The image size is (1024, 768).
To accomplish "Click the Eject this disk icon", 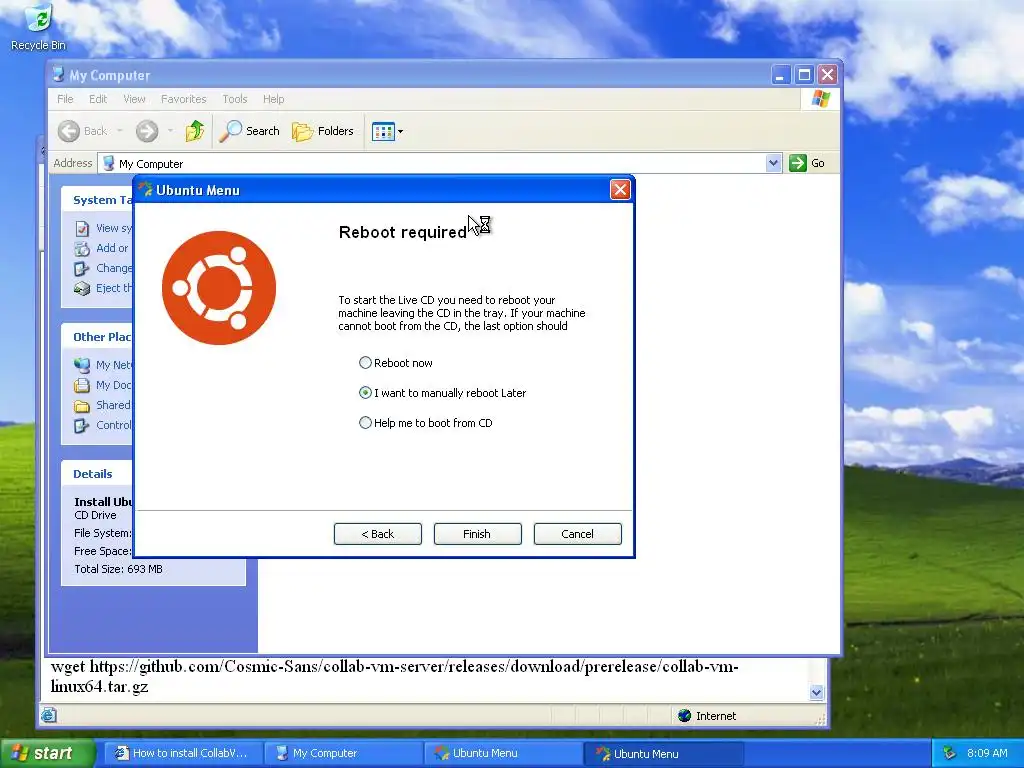I will (x=82, y=288).
